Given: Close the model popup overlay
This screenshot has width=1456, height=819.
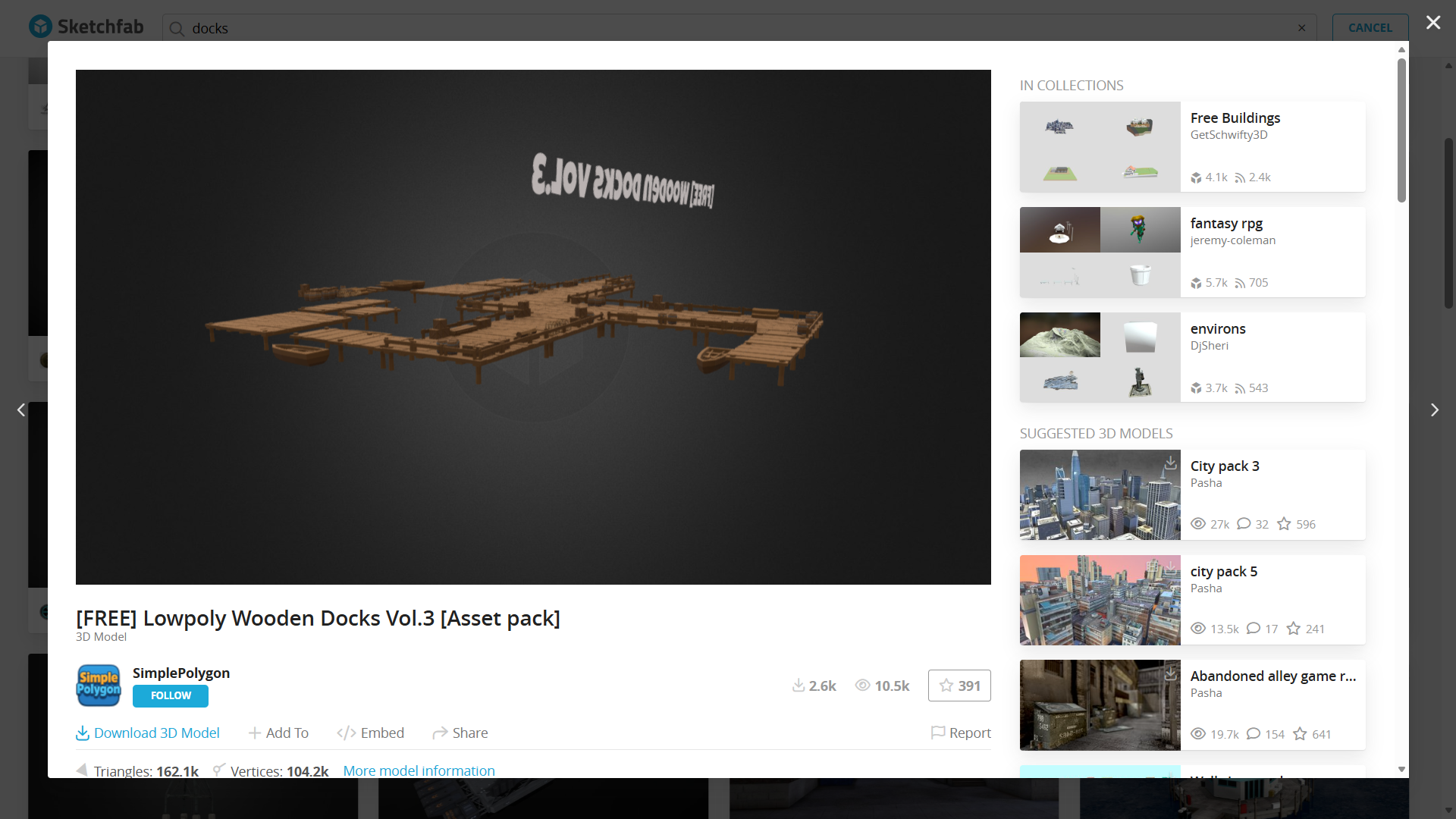Looking at the screenshot, I should pyautogui.click(x=1432, y=23).
